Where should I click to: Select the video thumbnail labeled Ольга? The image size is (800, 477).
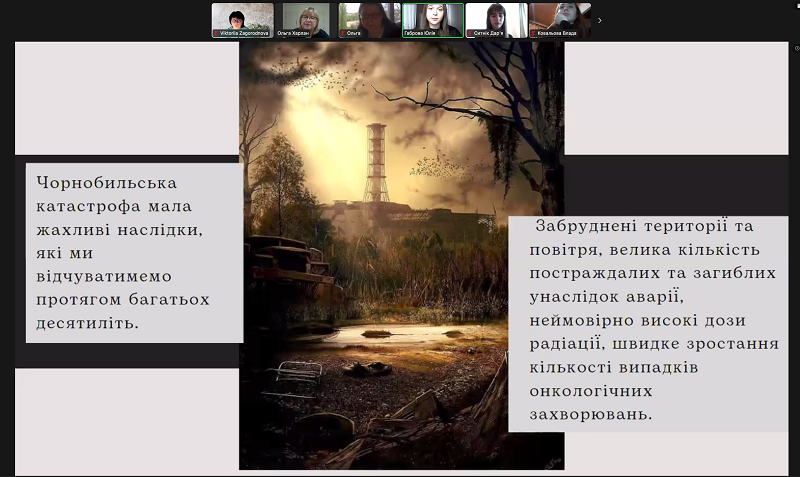click(x=369, y=20)
